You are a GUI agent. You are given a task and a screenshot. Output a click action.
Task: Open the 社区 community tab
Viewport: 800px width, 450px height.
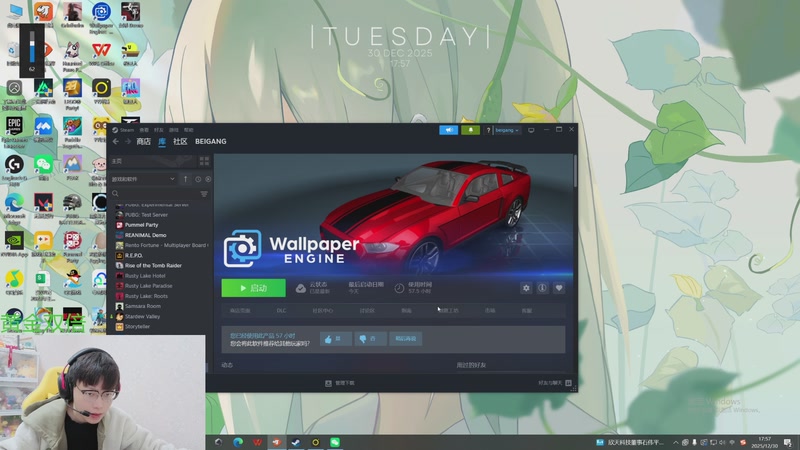click(180, 141)
